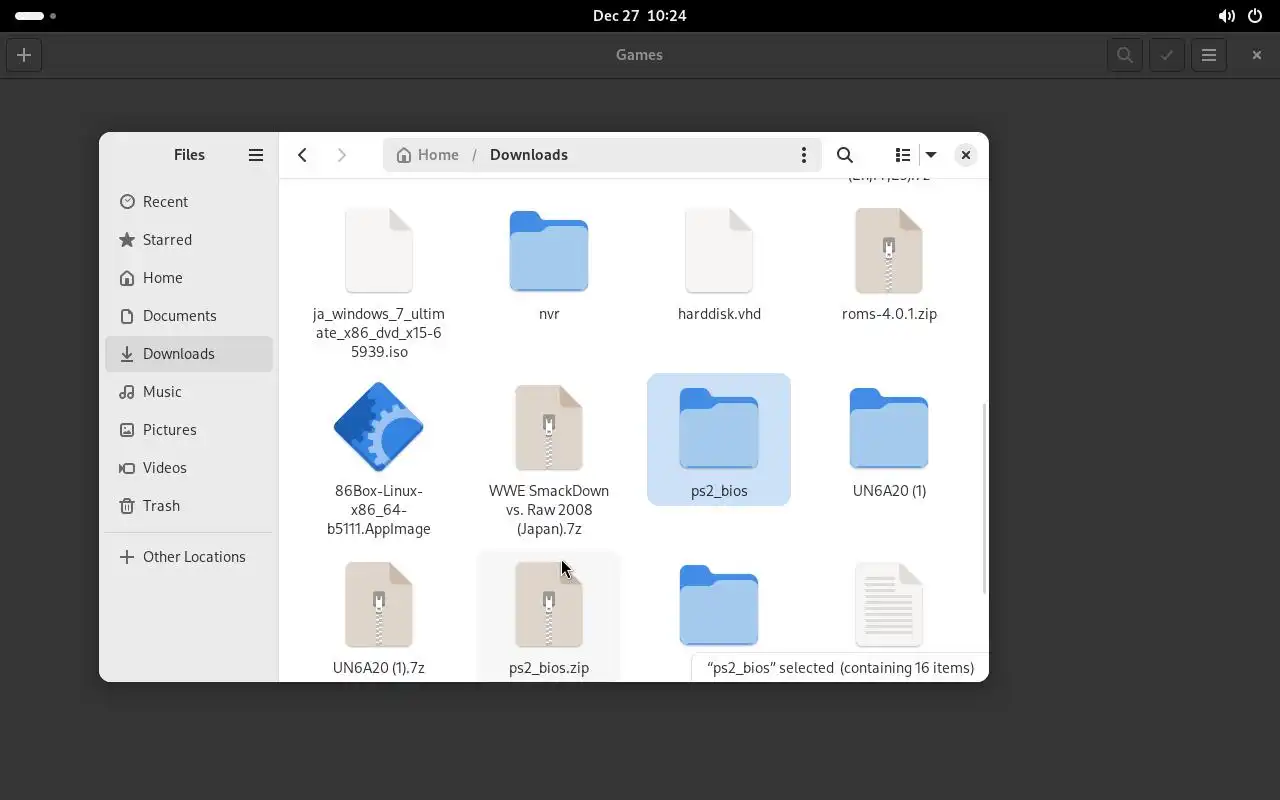
Task: Close the Files dialog
Action: coord(965,155)
